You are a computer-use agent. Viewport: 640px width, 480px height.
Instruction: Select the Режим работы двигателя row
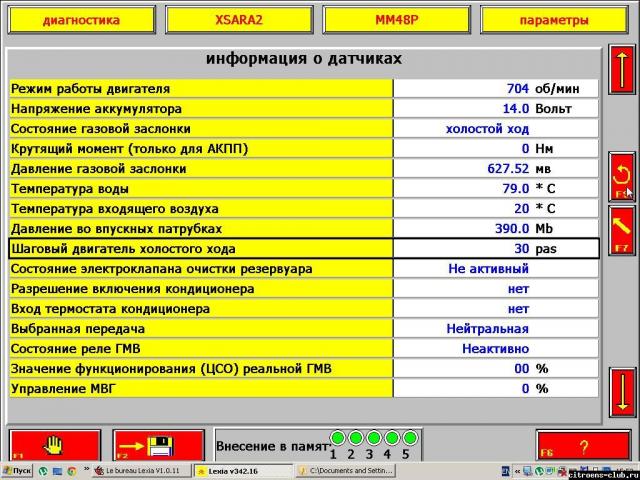(x=304, y=89)
